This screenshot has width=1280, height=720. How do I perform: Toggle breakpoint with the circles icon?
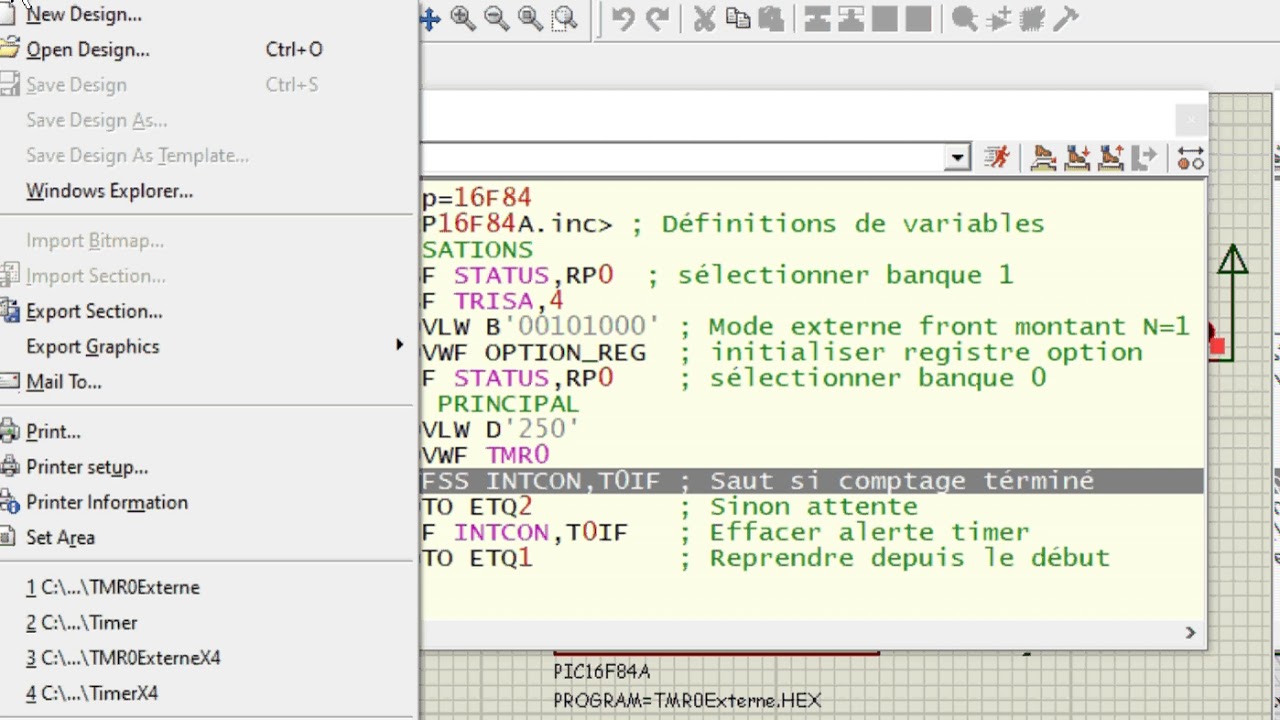(x=1190, y=157)
